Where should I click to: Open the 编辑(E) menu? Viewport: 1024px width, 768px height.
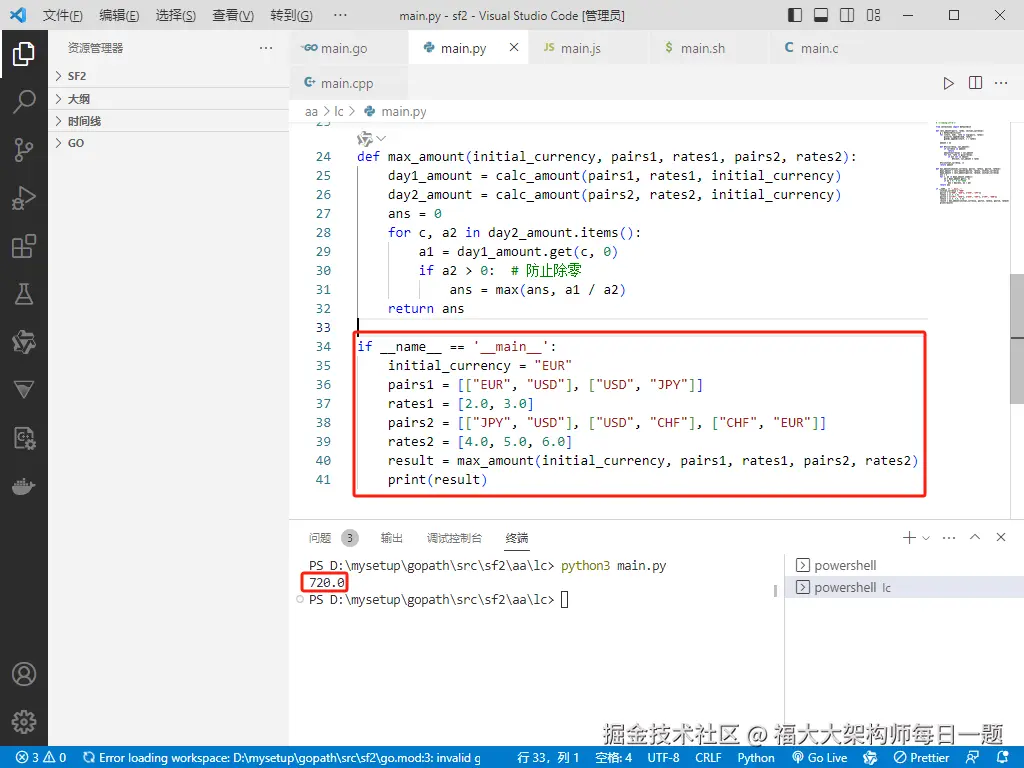point(119,15)
